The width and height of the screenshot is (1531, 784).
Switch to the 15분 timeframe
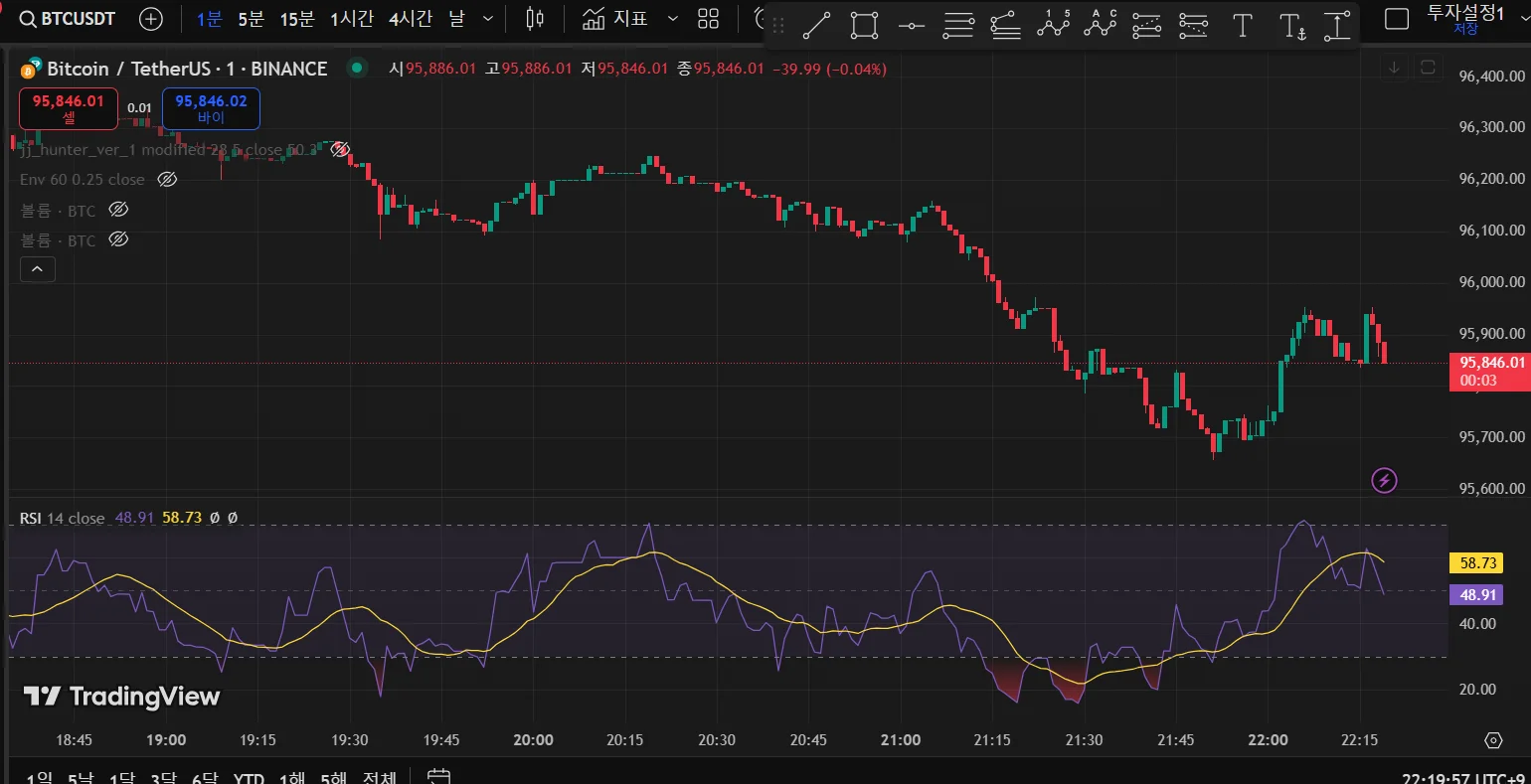[x=296, y=19]
